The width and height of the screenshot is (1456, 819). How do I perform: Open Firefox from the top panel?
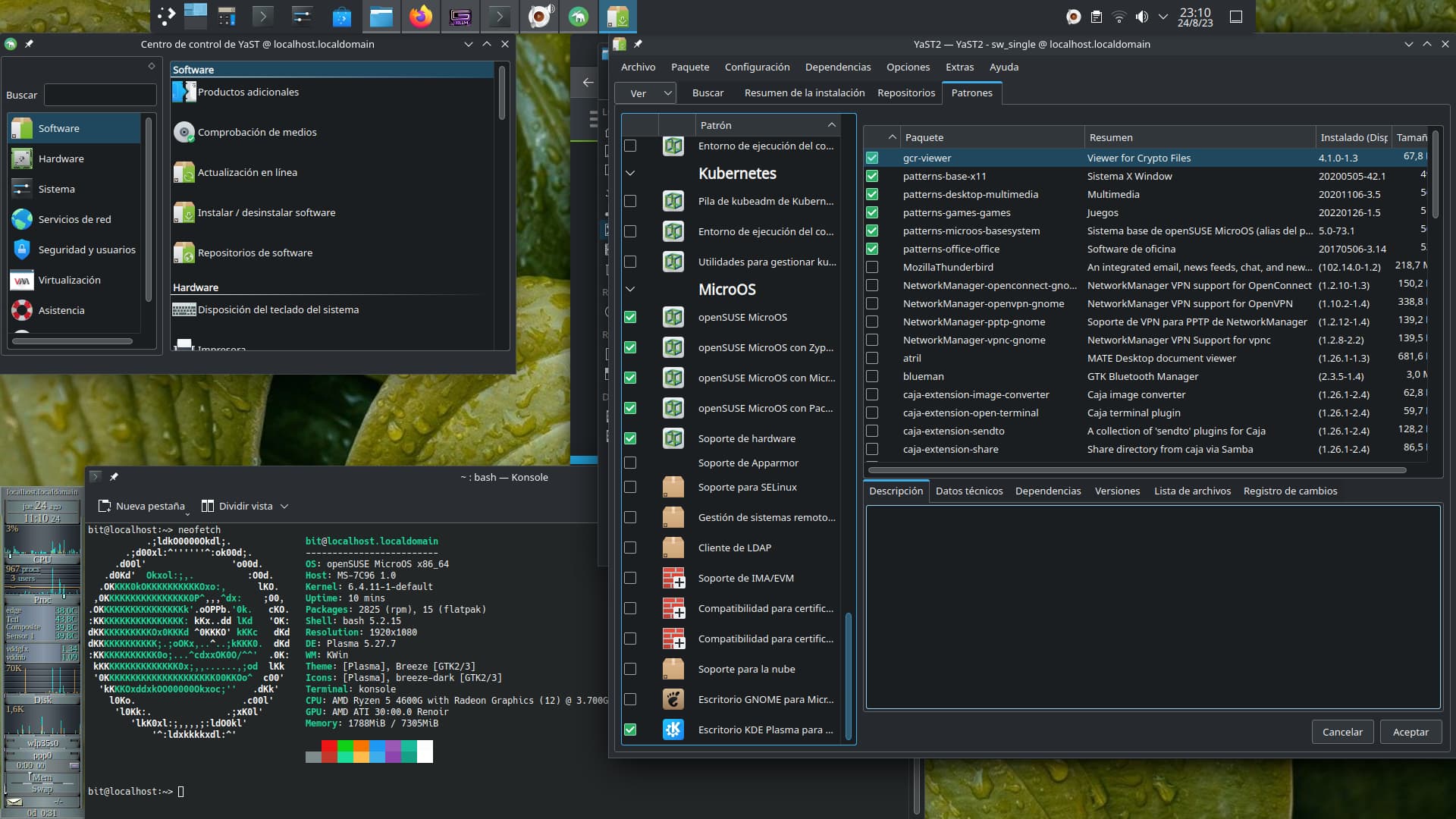tap(420, 16)
